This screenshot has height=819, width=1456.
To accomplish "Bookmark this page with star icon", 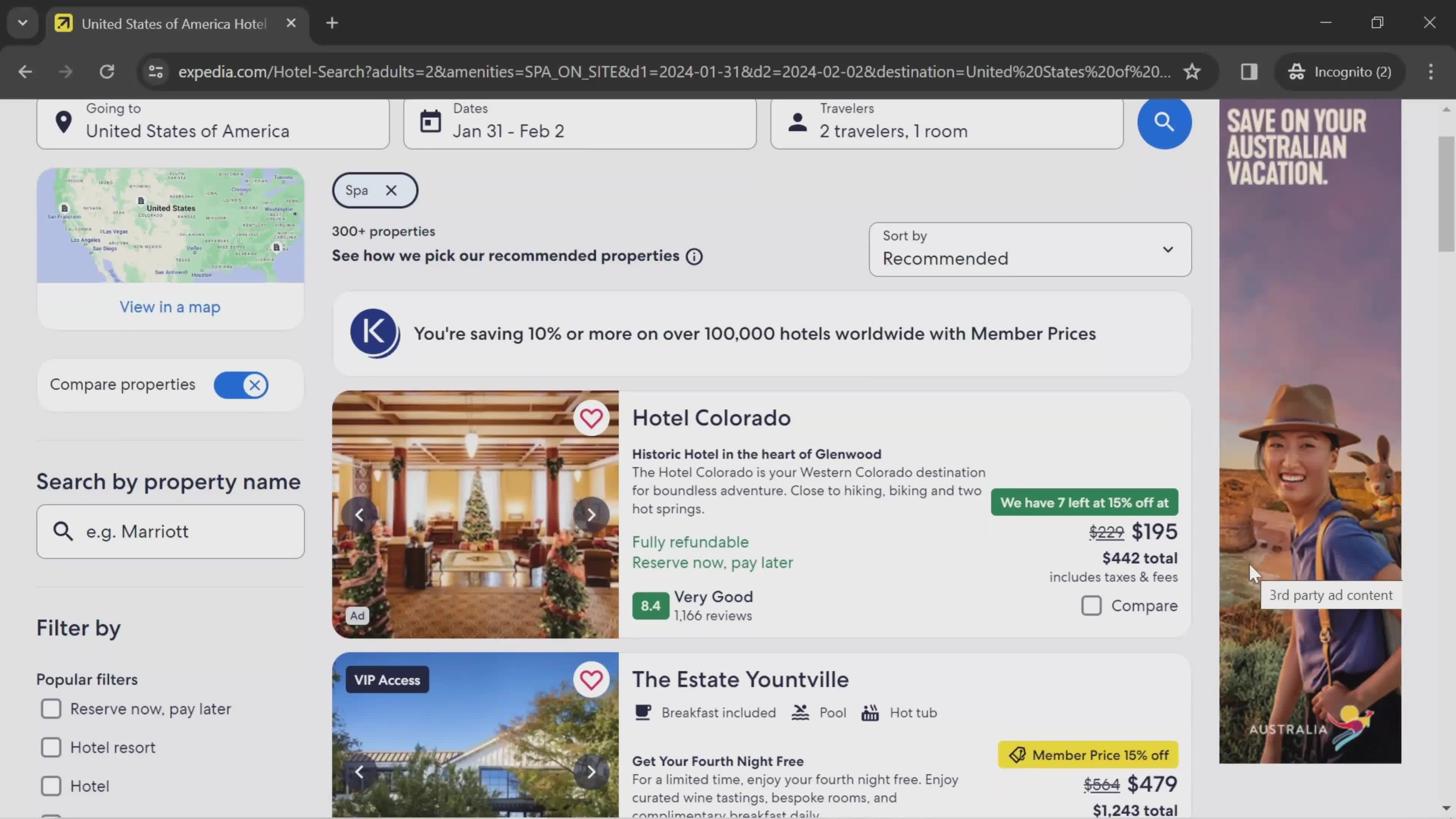I will pos(1192,72).
